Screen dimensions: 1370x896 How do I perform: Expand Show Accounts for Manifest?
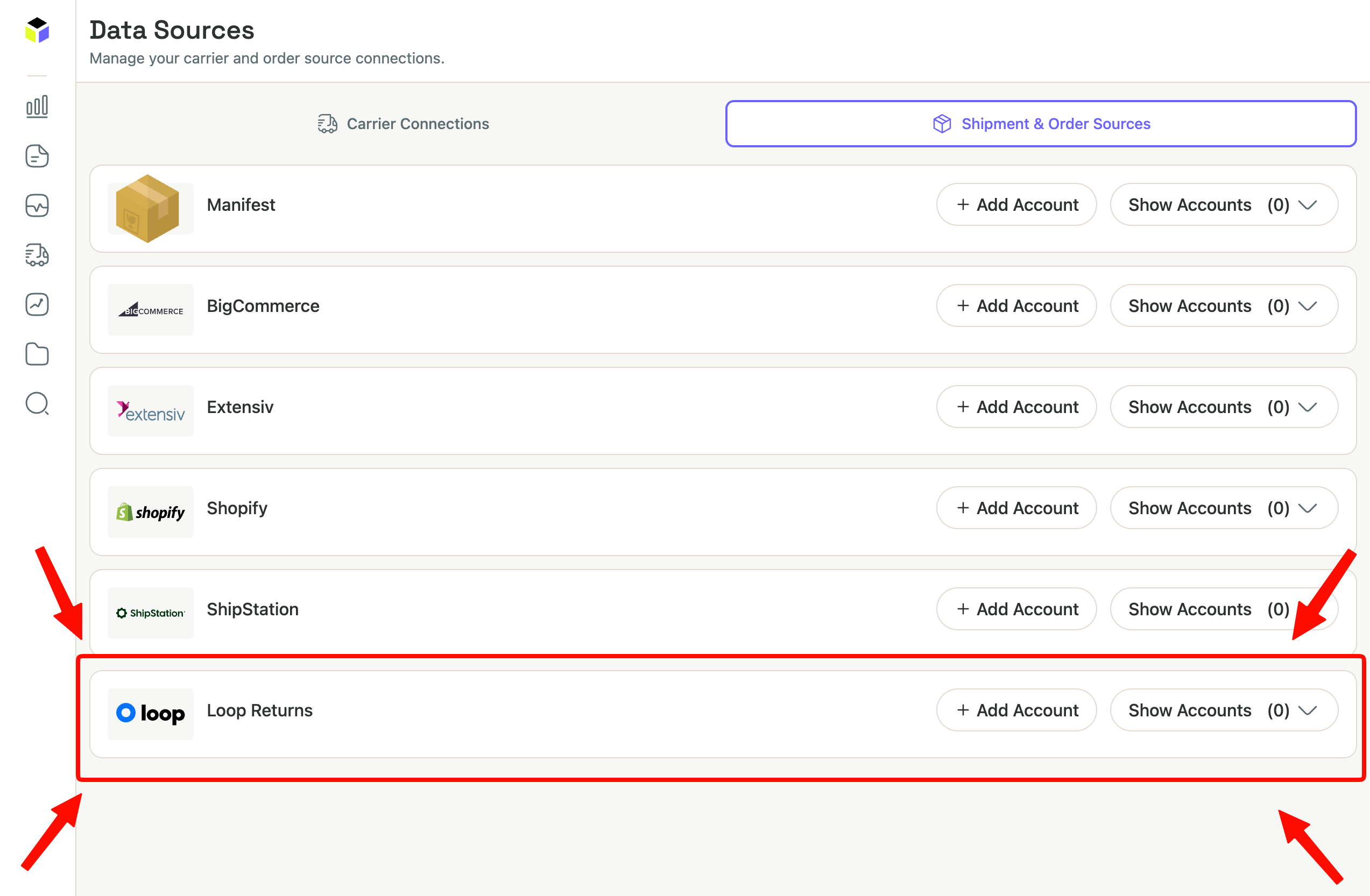(x=1224, y=205)
